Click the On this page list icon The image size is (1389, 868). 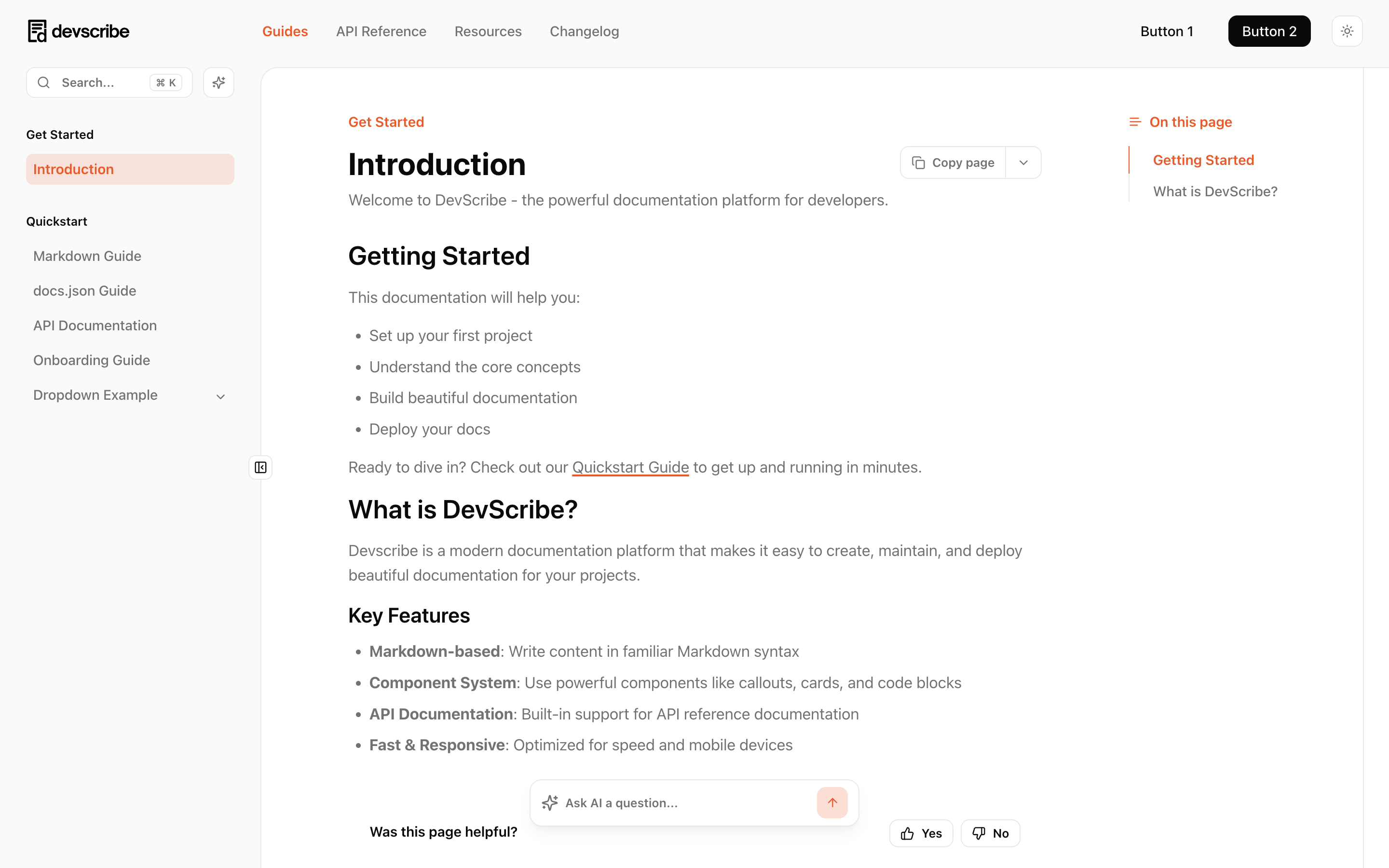click(x=1136, y=122)
